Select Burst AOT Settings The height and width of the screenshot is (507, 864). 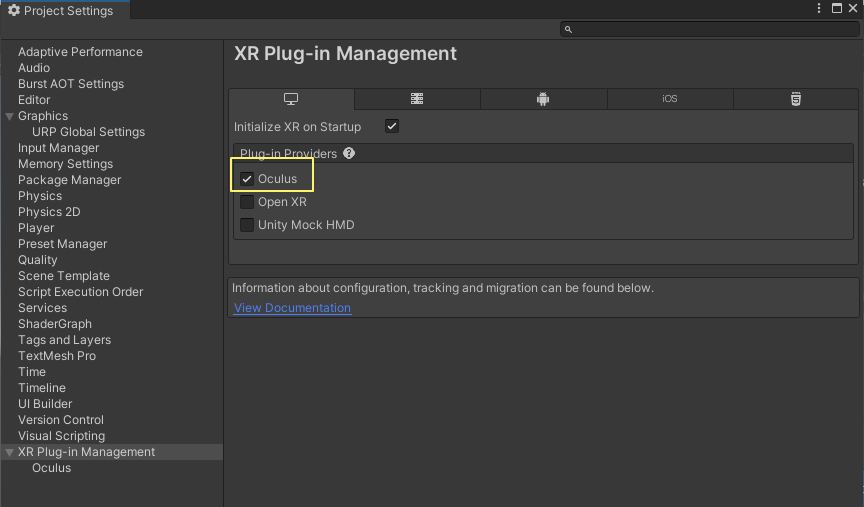[71, 84]
